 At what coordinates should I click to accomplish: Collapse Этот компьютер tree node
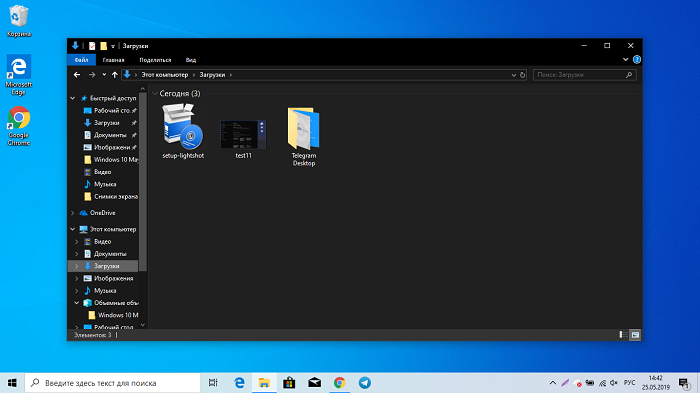pos(72,229)
